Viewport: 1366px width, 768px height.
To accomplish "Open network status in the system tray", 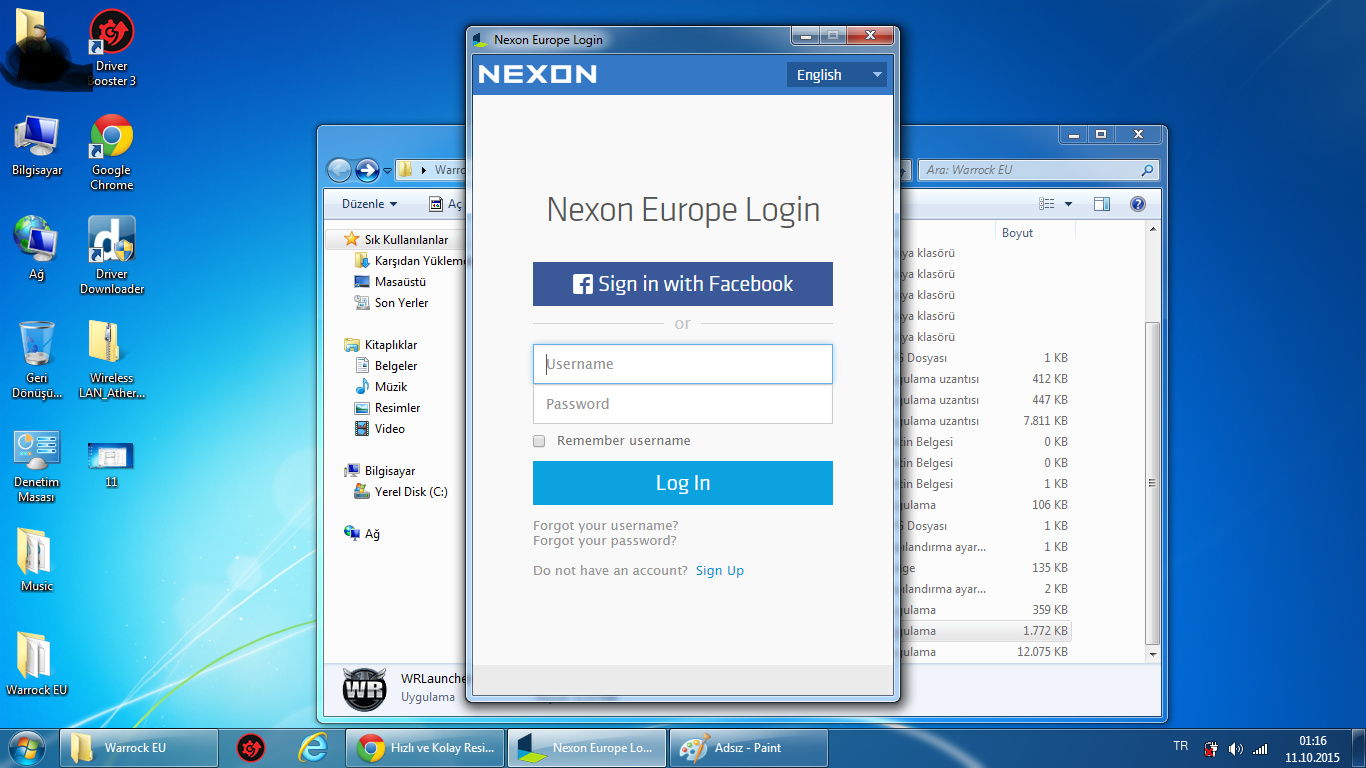I will click(x=1260, y=748).
